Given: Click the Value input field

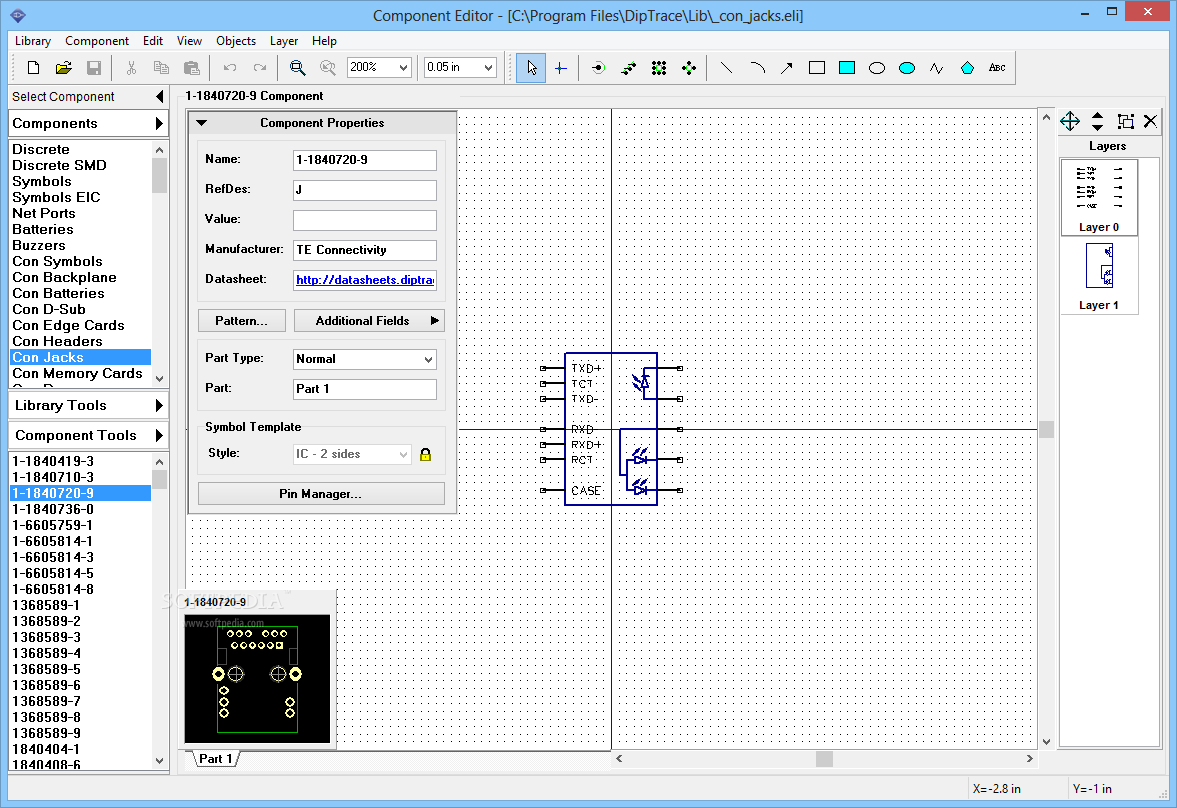Looking at the screenshot, I should click(x=365, y=220).
